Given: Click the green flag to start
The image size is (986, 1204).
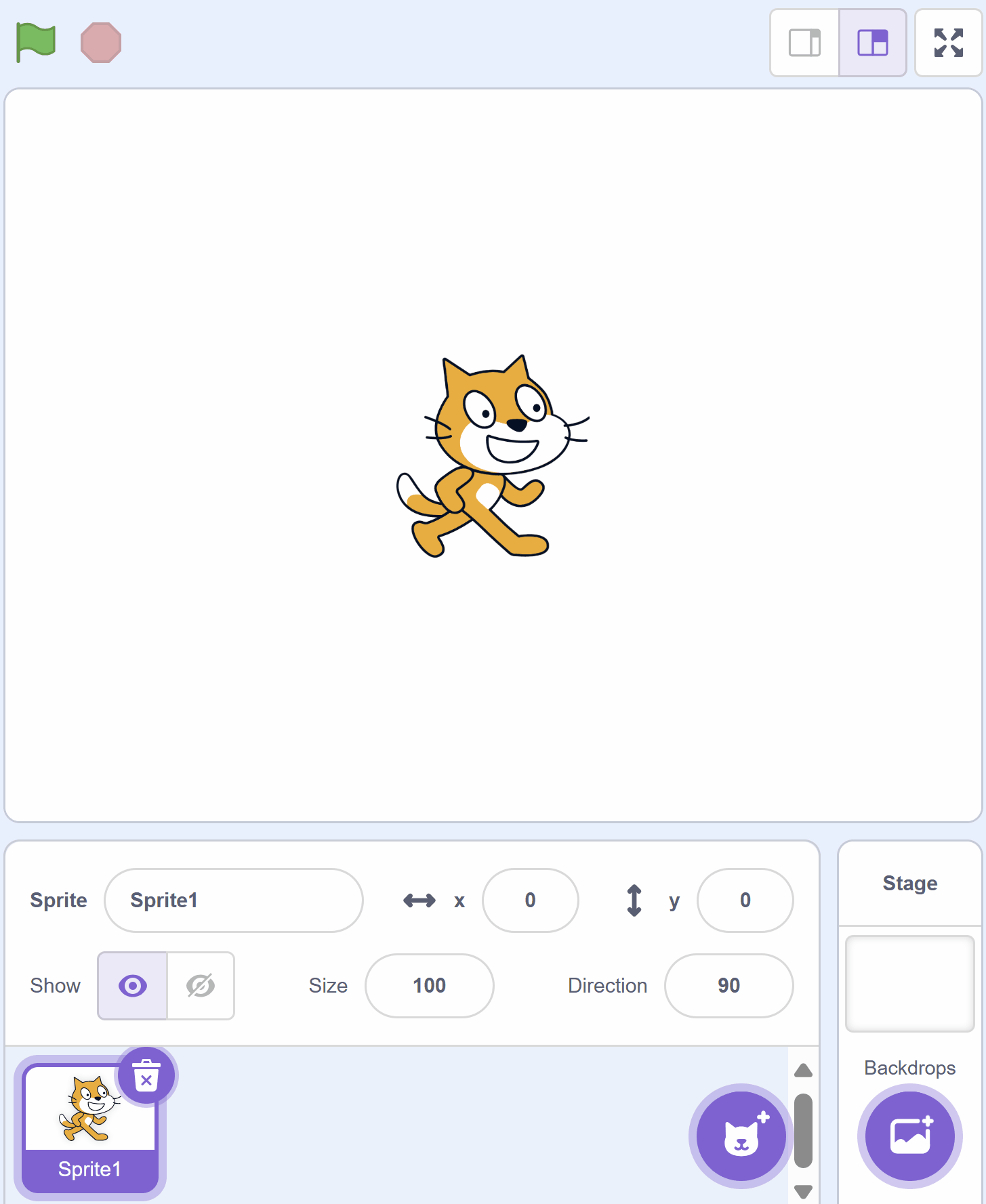Looking at the screenshot, I should (36, 43).
